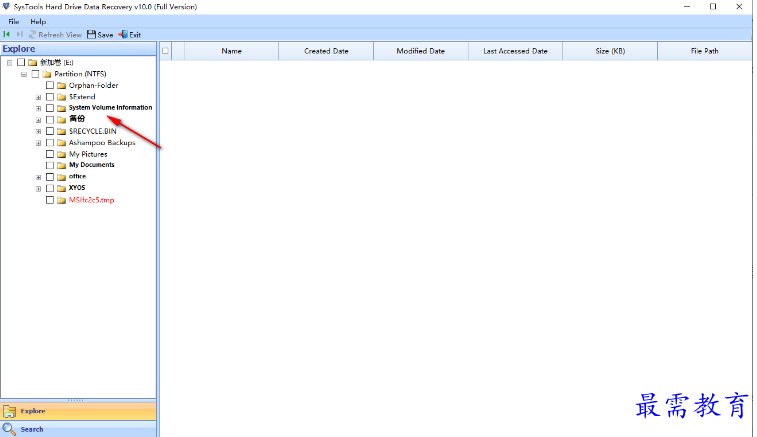Tick the My Pictures checkbox
Viewport: 757px width, 437px height.
pos(50,154)
